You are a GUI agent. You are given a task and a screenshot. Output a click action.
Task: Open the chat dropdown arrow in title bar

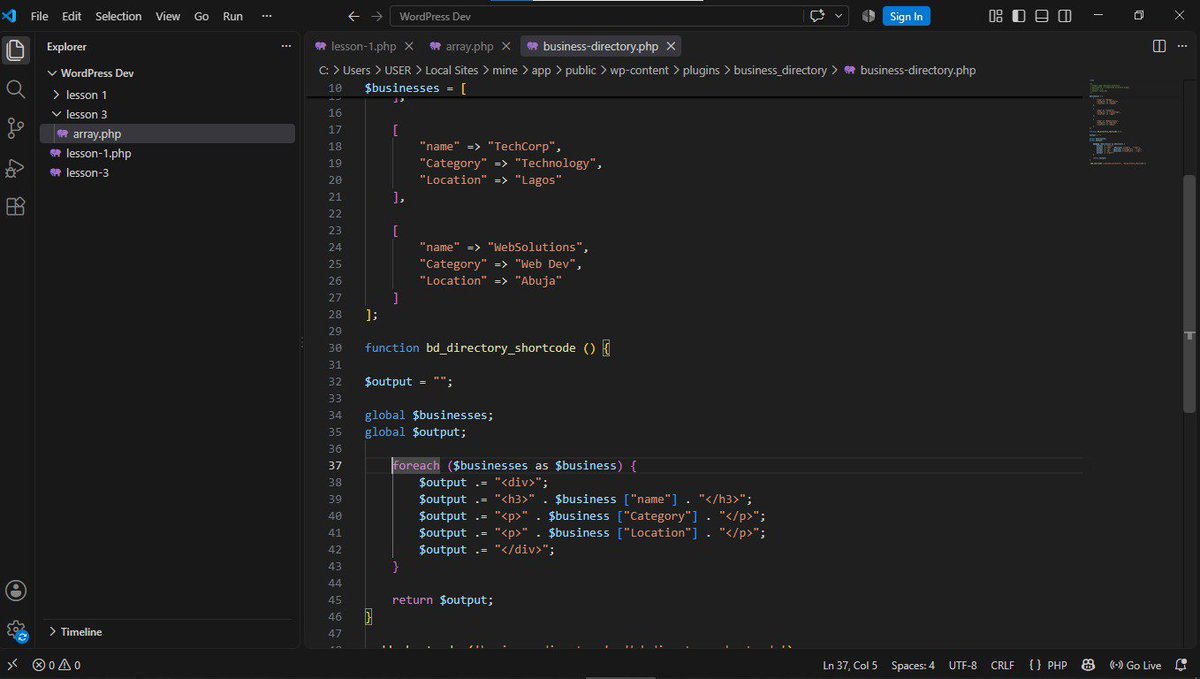(x=839, y=16)
